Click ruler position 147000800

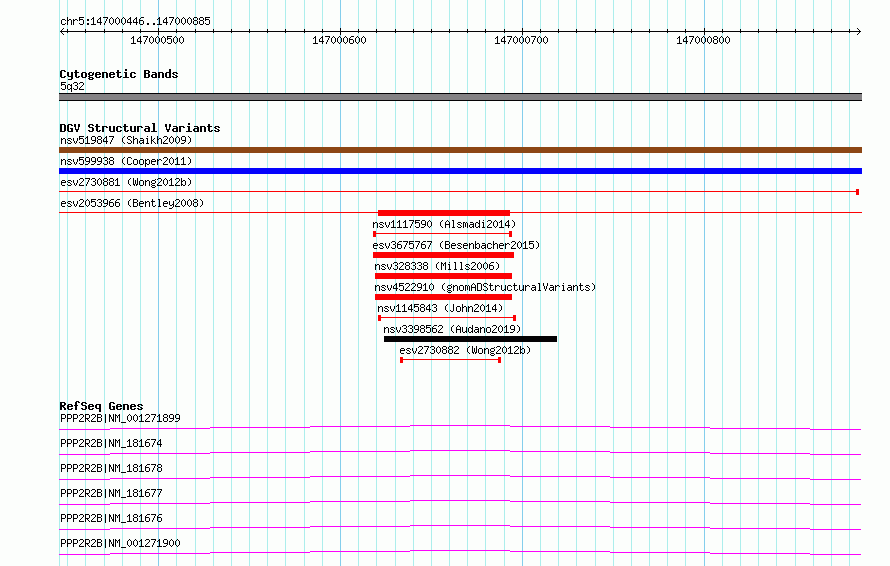point(703,40)
